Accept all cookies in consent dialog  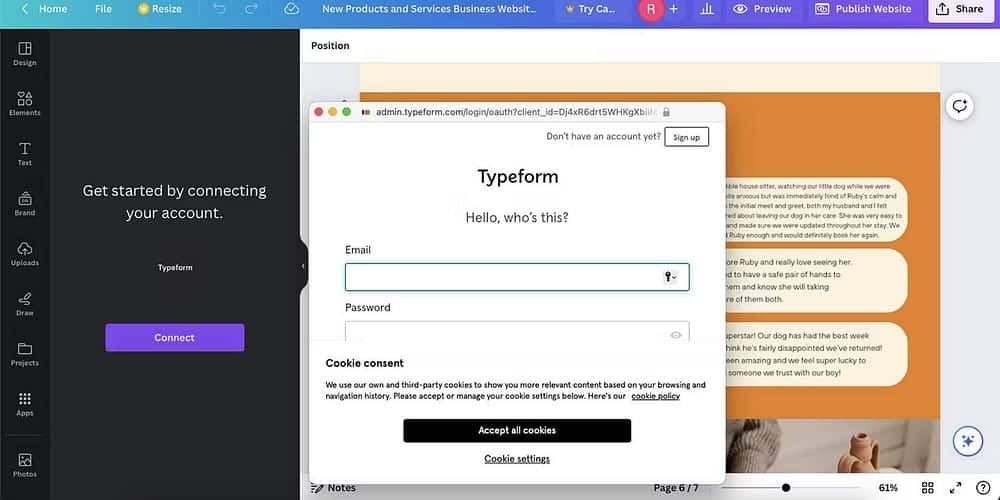(517, 430)
